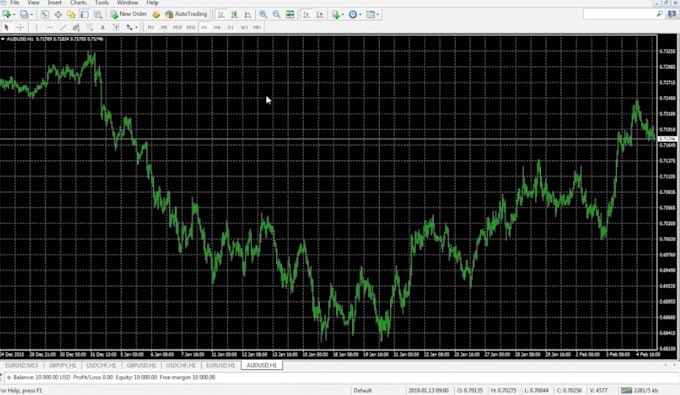Click the connection status 2281/5 kb
The height and width of the screenshot is (395, 680).
(x=640, y=390)
